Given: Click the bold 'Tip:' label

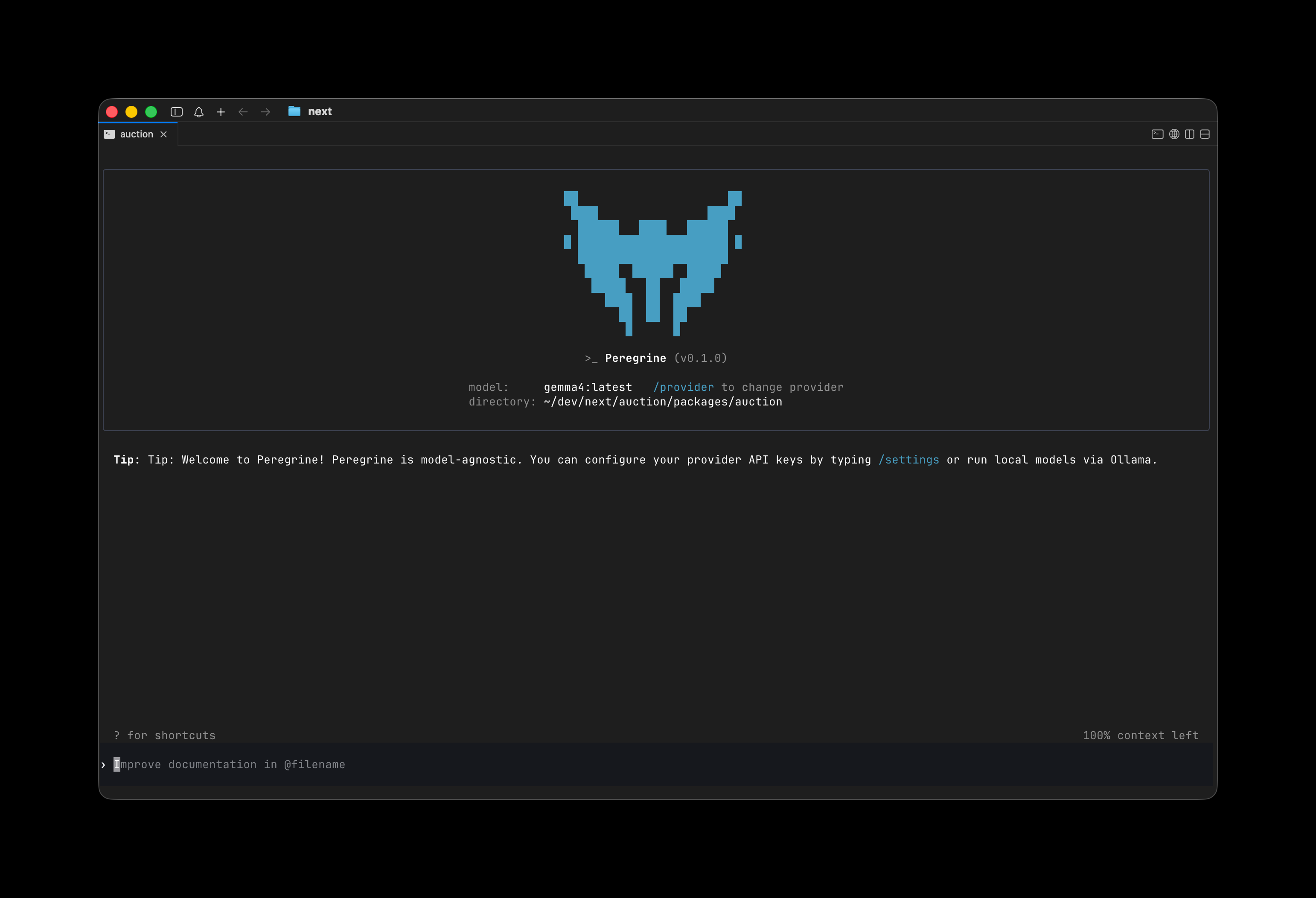Looking at the screenshot, I should point(127,460).
